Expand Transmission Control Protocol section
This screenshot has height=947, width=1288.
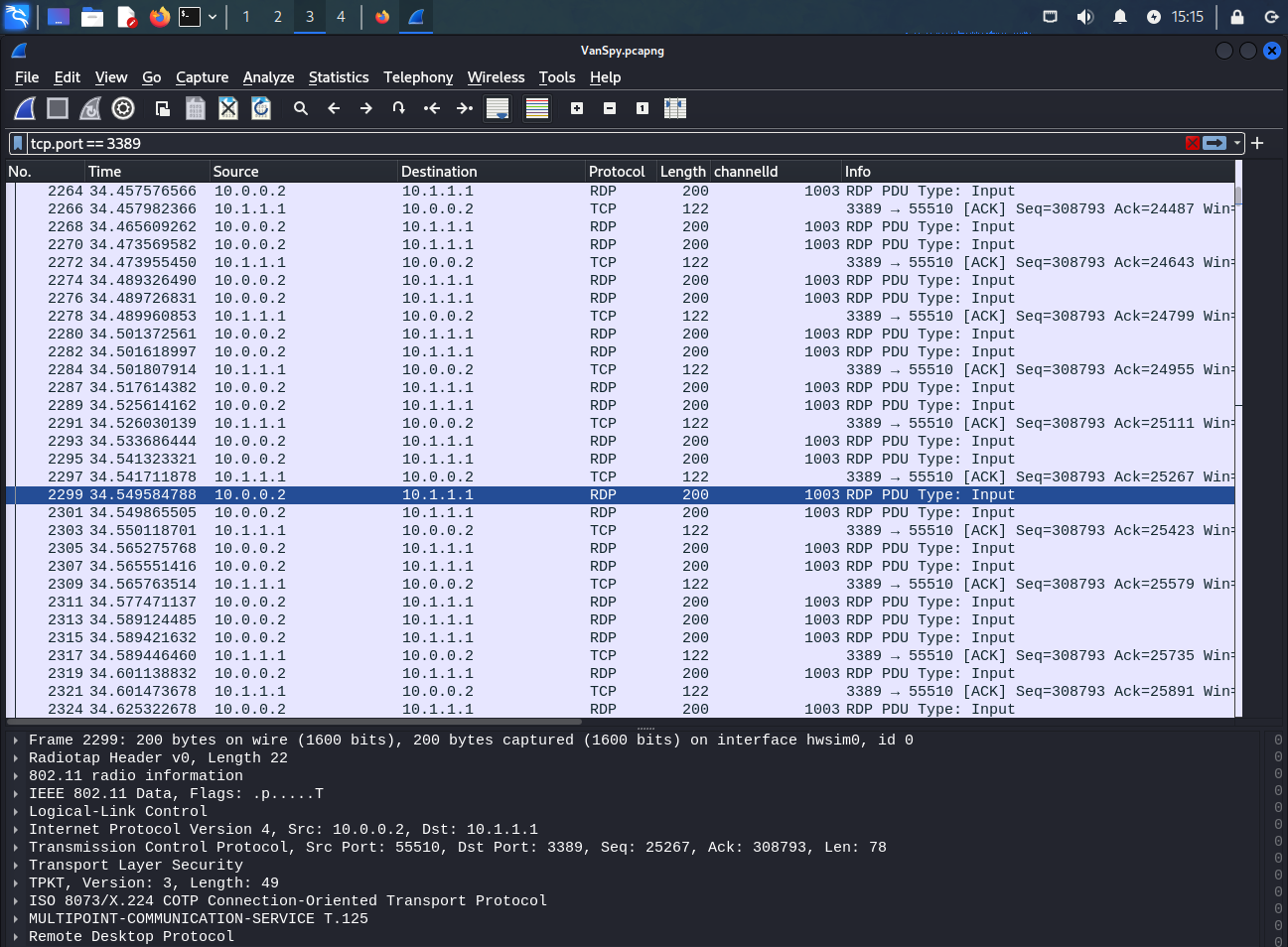(x=16, y=848)
